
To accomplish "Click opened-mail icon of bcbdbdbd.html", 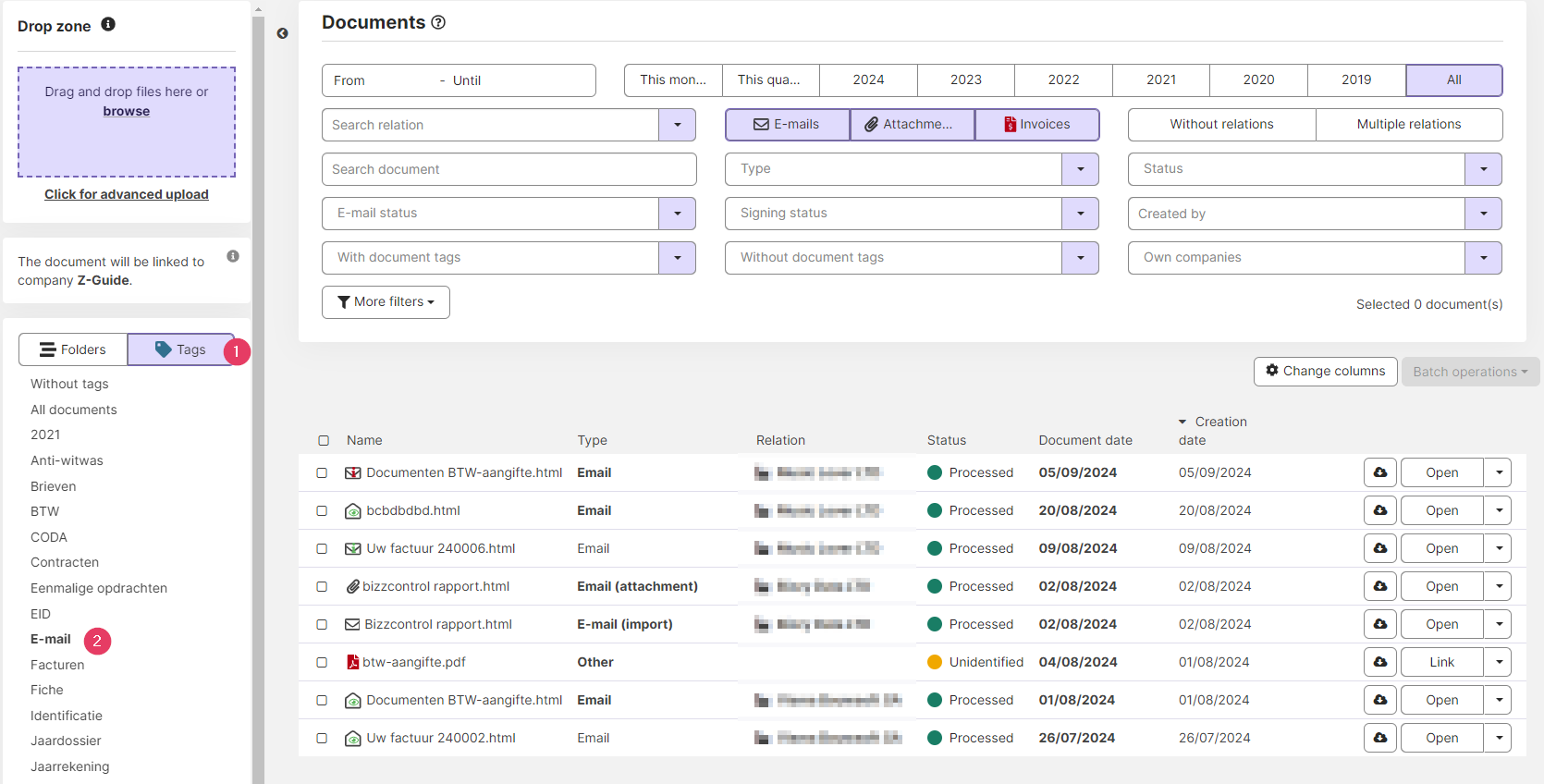I will [x=352, y=510].
